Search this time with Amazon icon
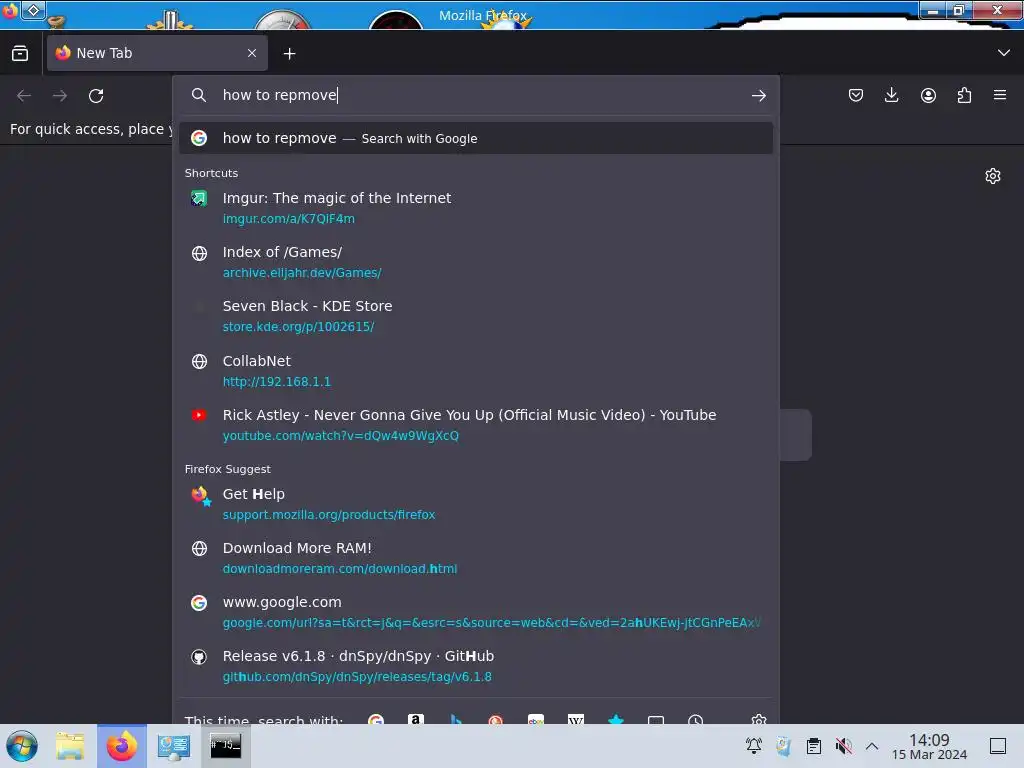 [416, 720]
